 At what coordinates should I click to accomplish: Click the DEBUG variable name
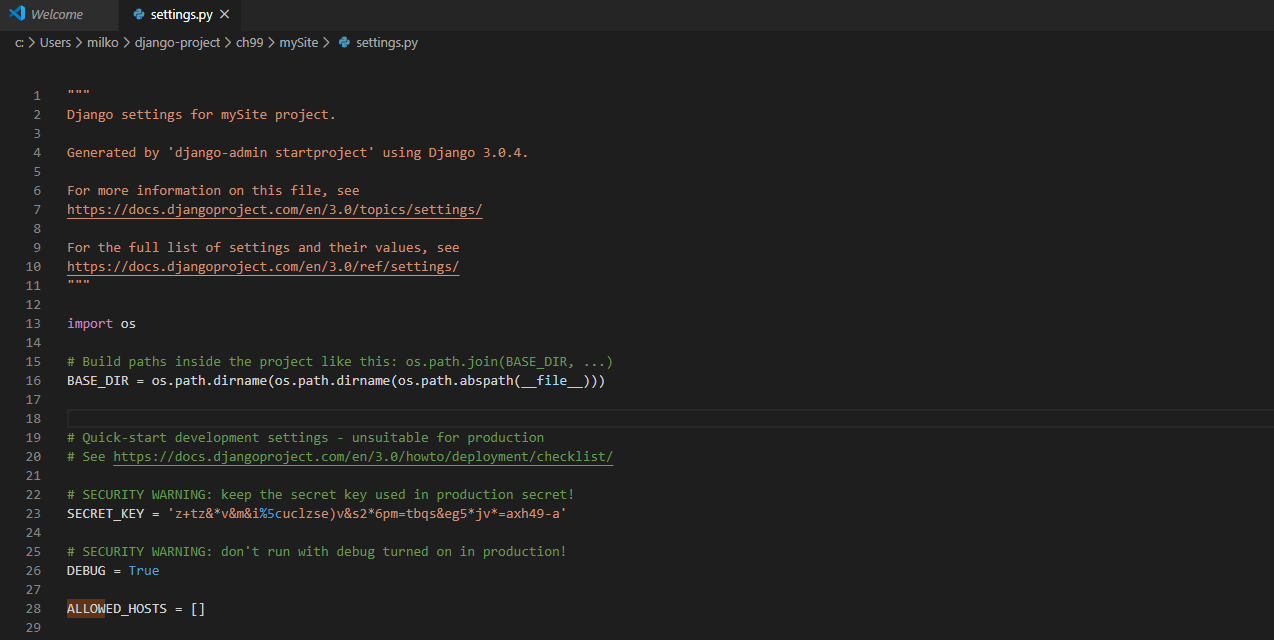coord(86,571)
